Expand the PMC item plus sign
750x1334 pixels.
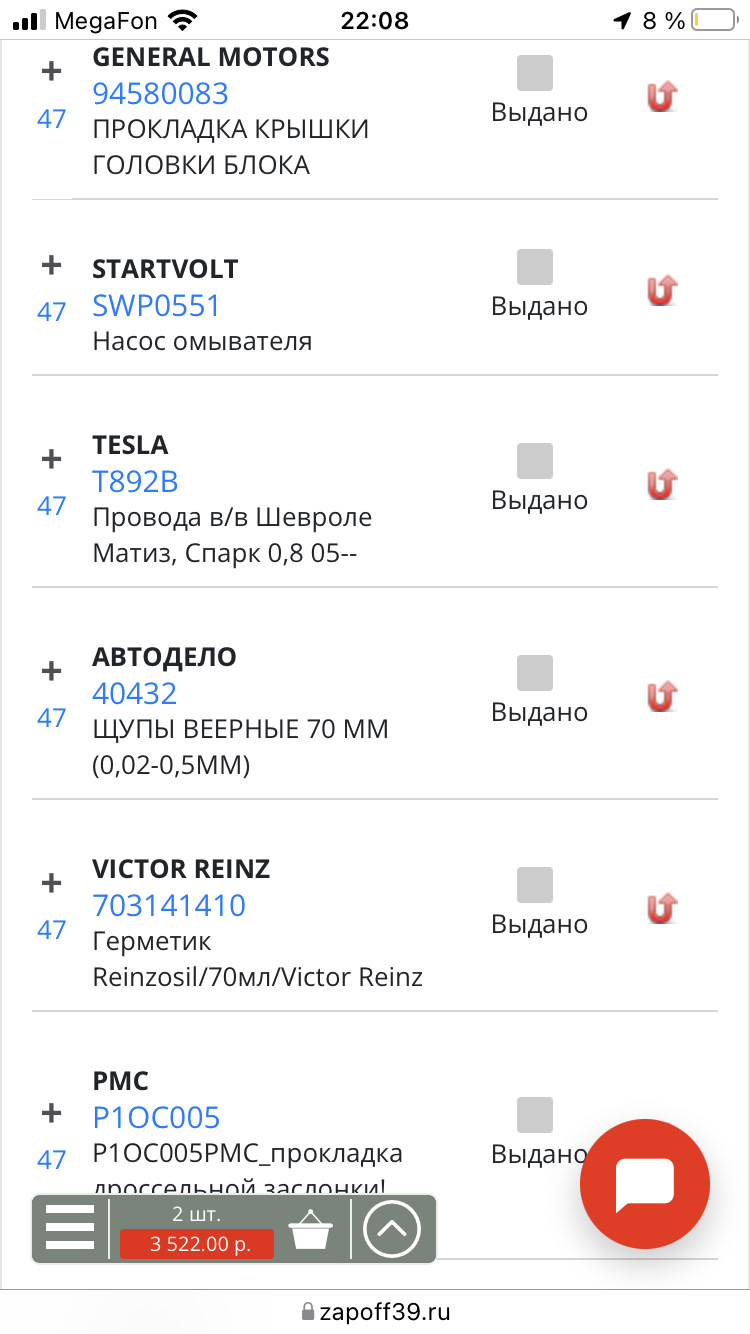coord(51,1113)
